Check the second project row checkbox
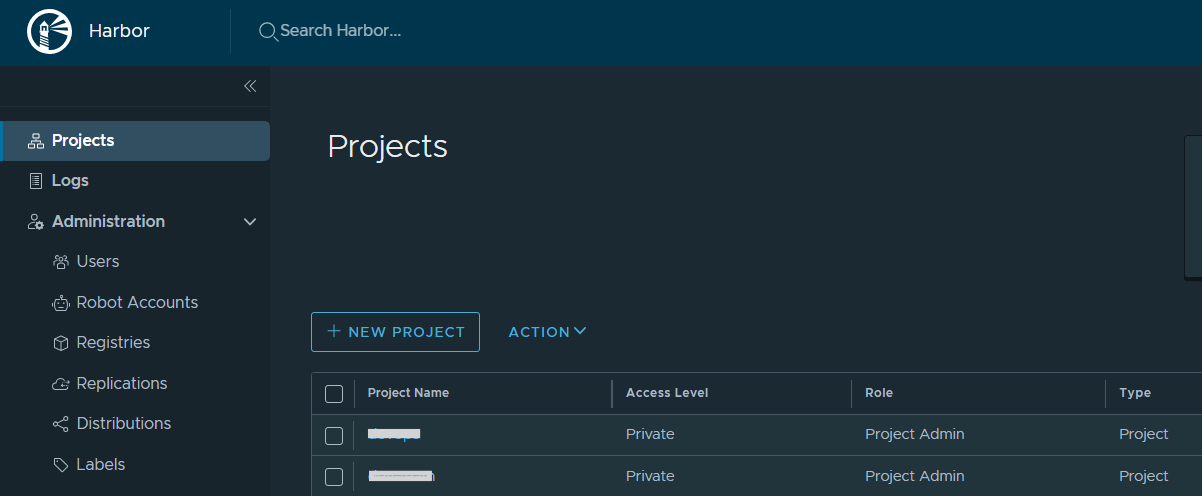 (x=334, y=476)
